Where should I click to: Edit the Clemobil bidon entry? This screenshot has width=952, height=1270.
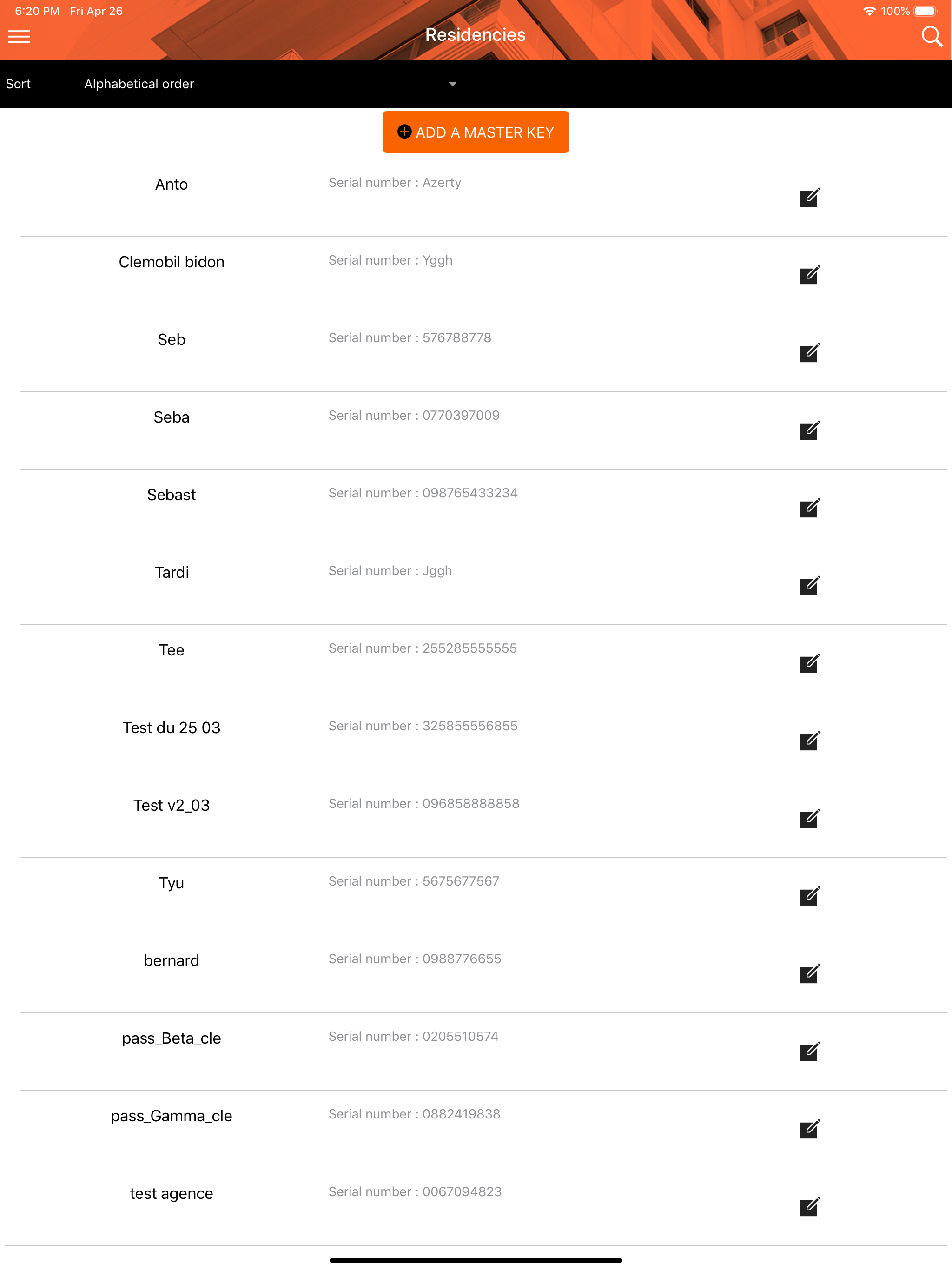pyautogui.click(x=809, y=275)
